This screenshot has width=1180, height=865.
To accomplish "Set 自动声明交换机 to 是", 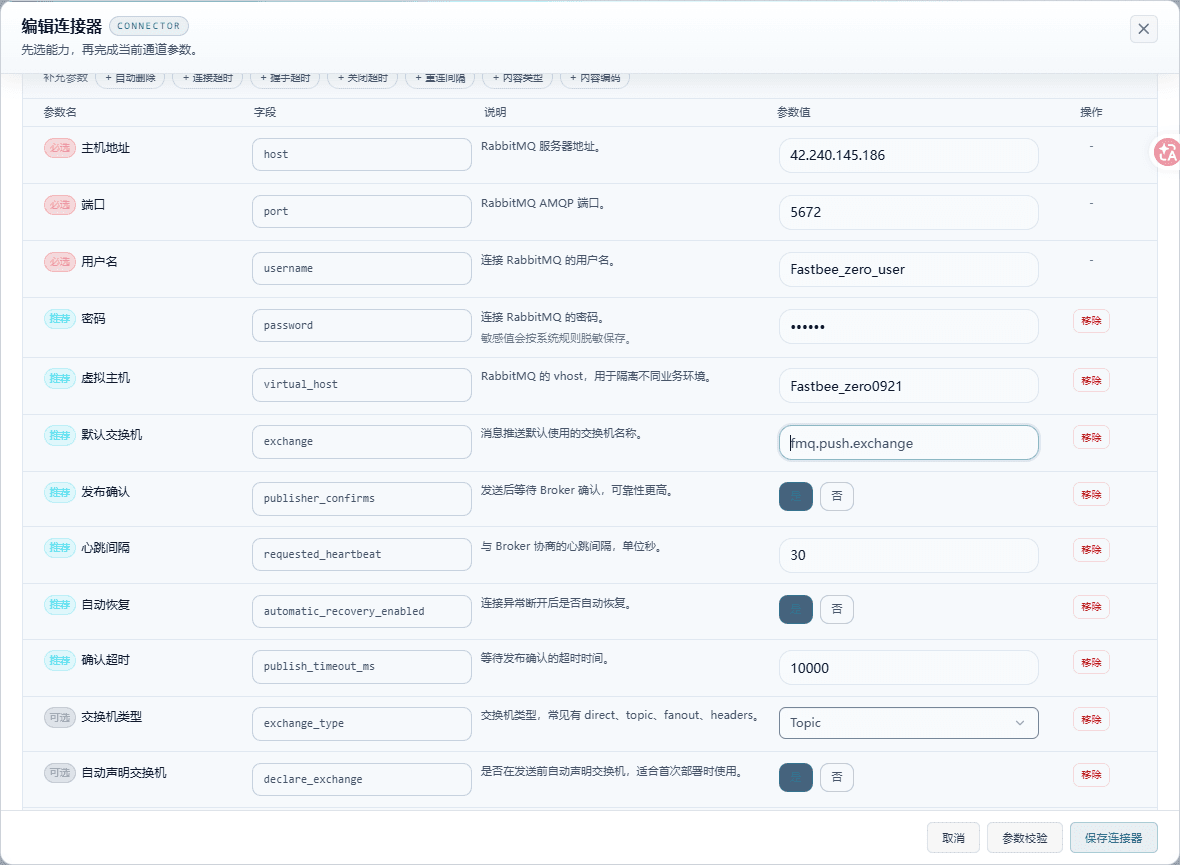I will [x=795, y=777].
